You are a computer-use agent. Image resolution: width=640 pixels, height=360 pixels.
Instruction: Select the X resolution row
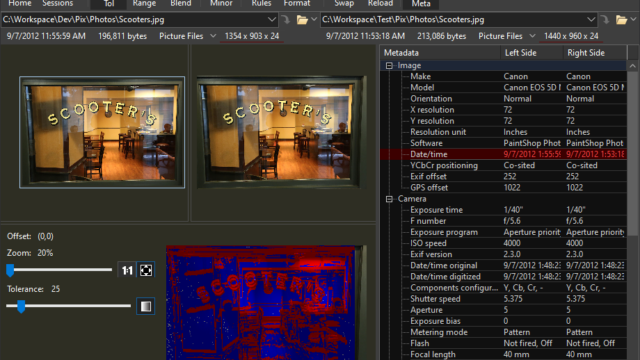point(504,110)
